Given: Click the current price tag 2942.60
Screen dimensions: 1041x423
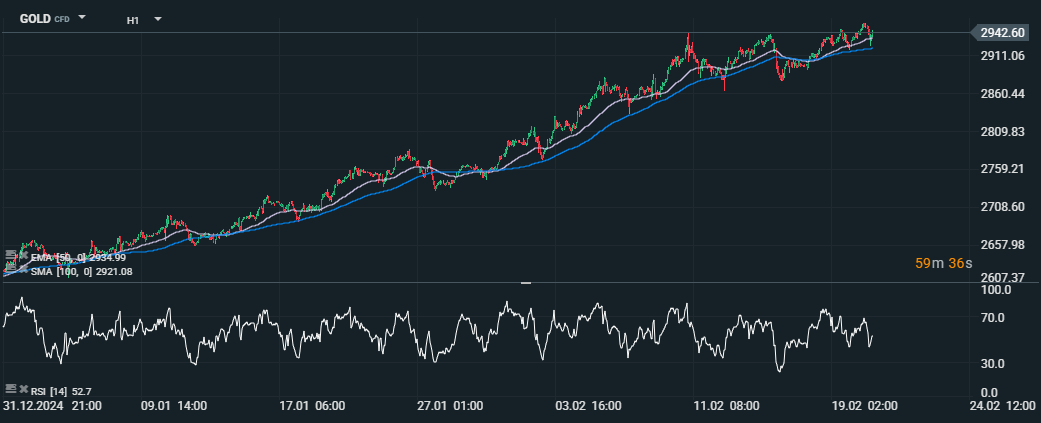Looking at the screenshot, I should pos(1001,33).
